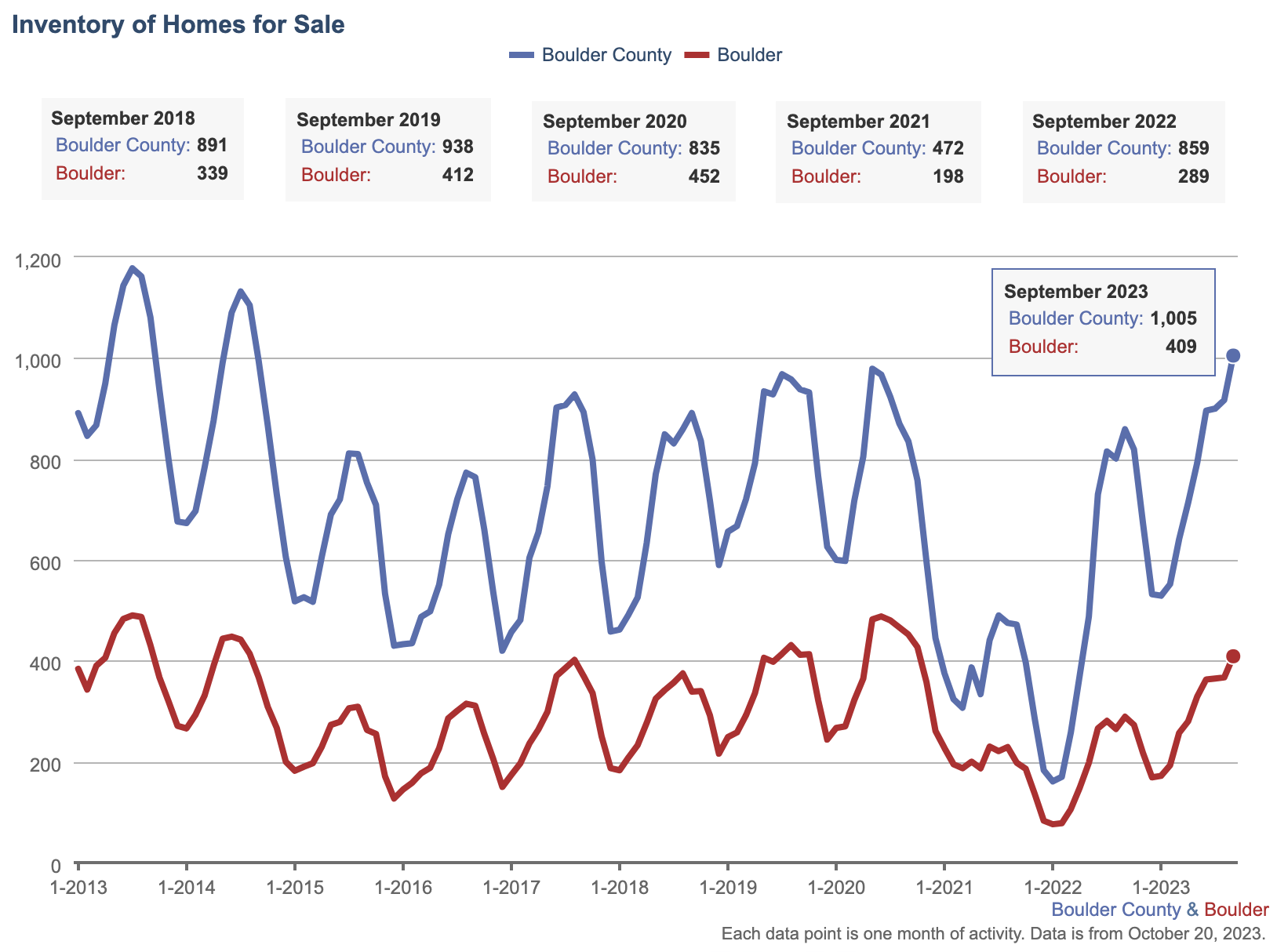Click the September 2023 tooltip box
This screenshot has width=1277, height=952.
tap(1103, 322)
